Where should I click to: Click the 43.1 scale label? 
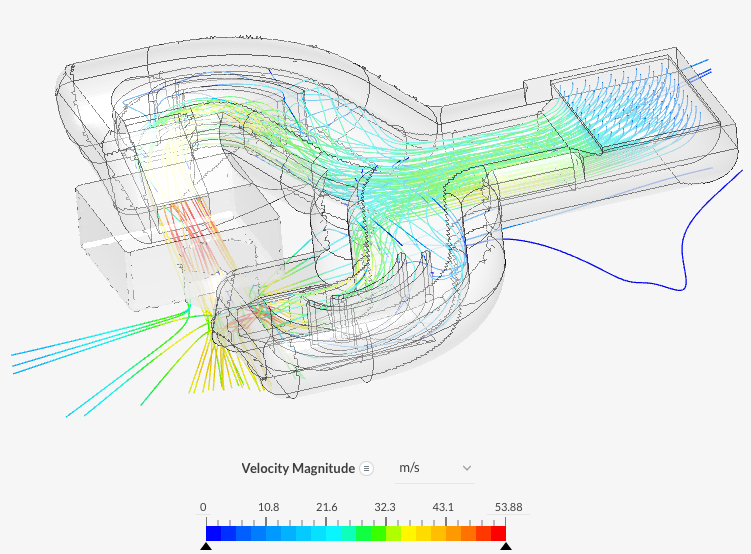click(x=443, y=507)
